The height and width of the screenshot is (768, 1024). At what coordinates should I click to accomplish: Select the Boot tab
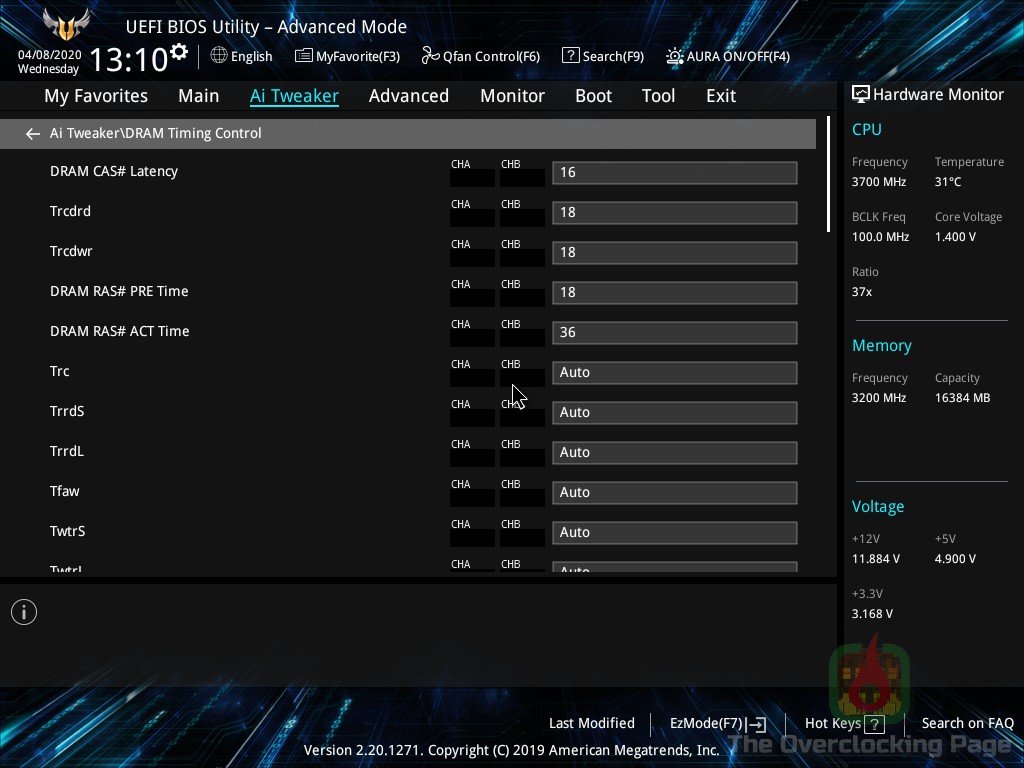pos(593,96)
